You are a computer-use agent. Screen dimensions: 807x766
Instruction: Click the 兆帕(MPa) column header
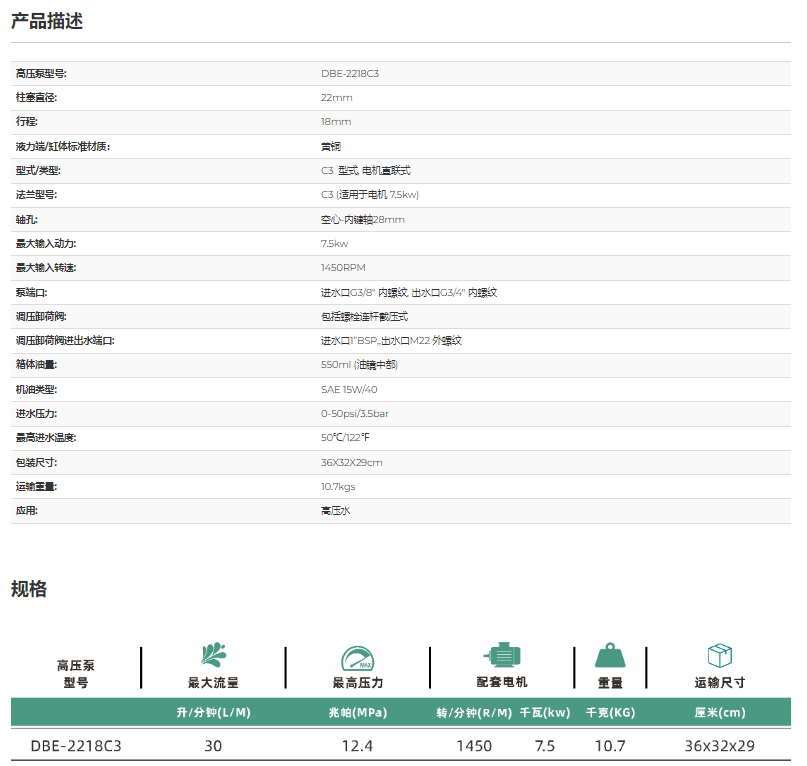[357, 713]
